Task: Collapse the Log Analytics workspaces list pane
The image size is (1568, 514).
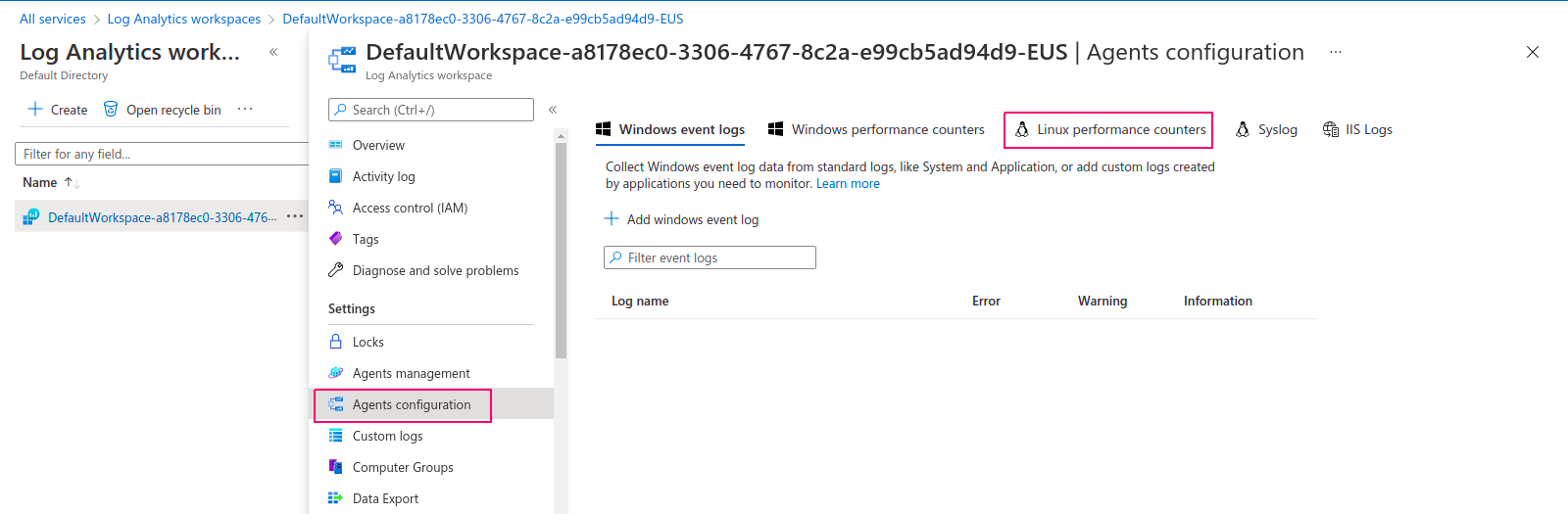Action: (273, 52)
